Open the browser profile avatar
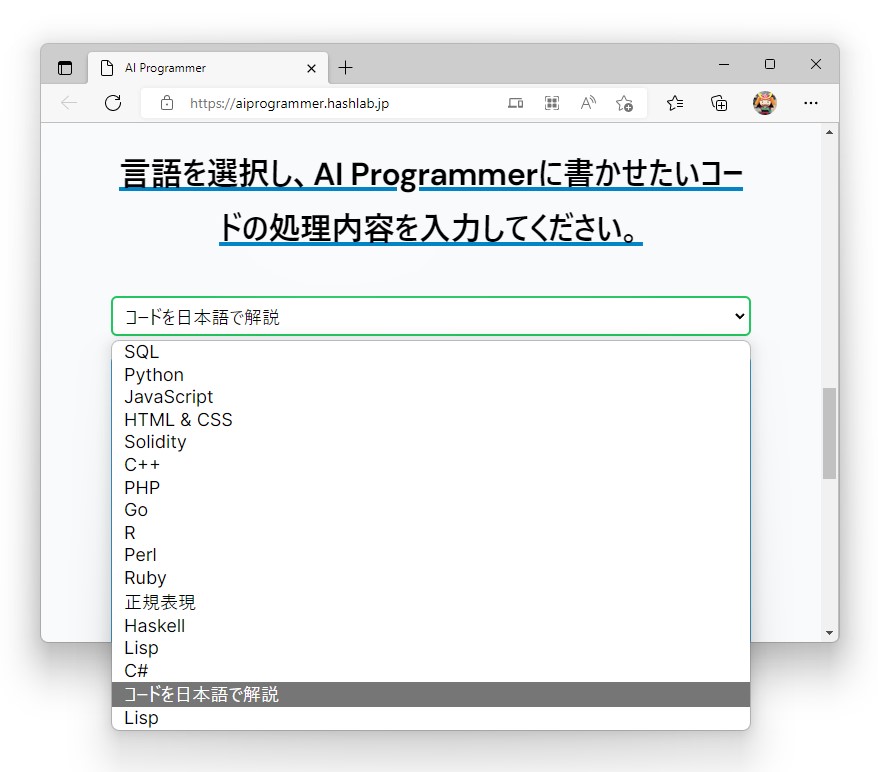The width and height of the screenshot is (878, 772). [x=764, y=103]
